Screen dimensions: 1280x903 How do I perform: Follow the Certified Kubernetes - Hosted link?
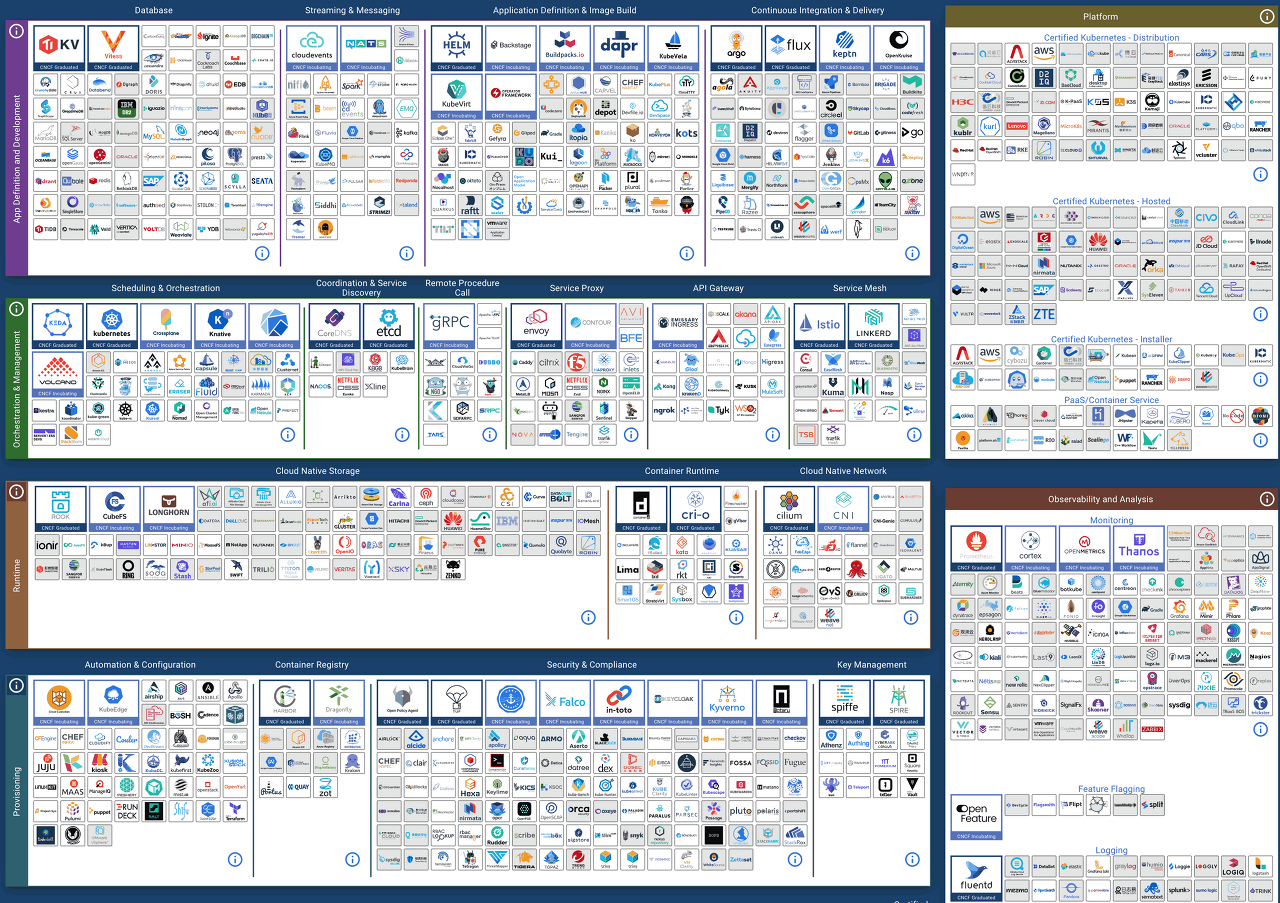tap(1111, 201)
